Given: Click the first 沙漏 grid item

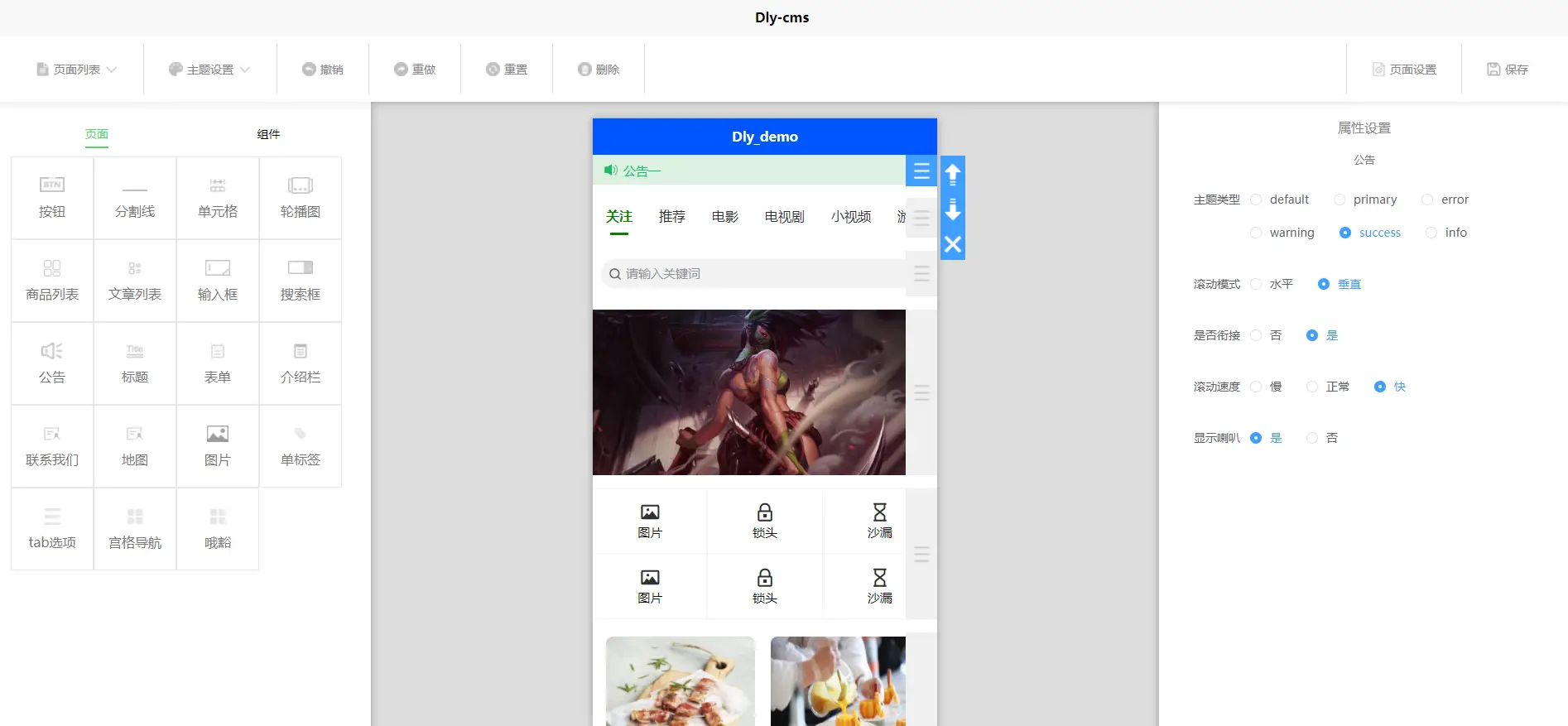Looking at the screenshot, I should click(x=879, y=522).
